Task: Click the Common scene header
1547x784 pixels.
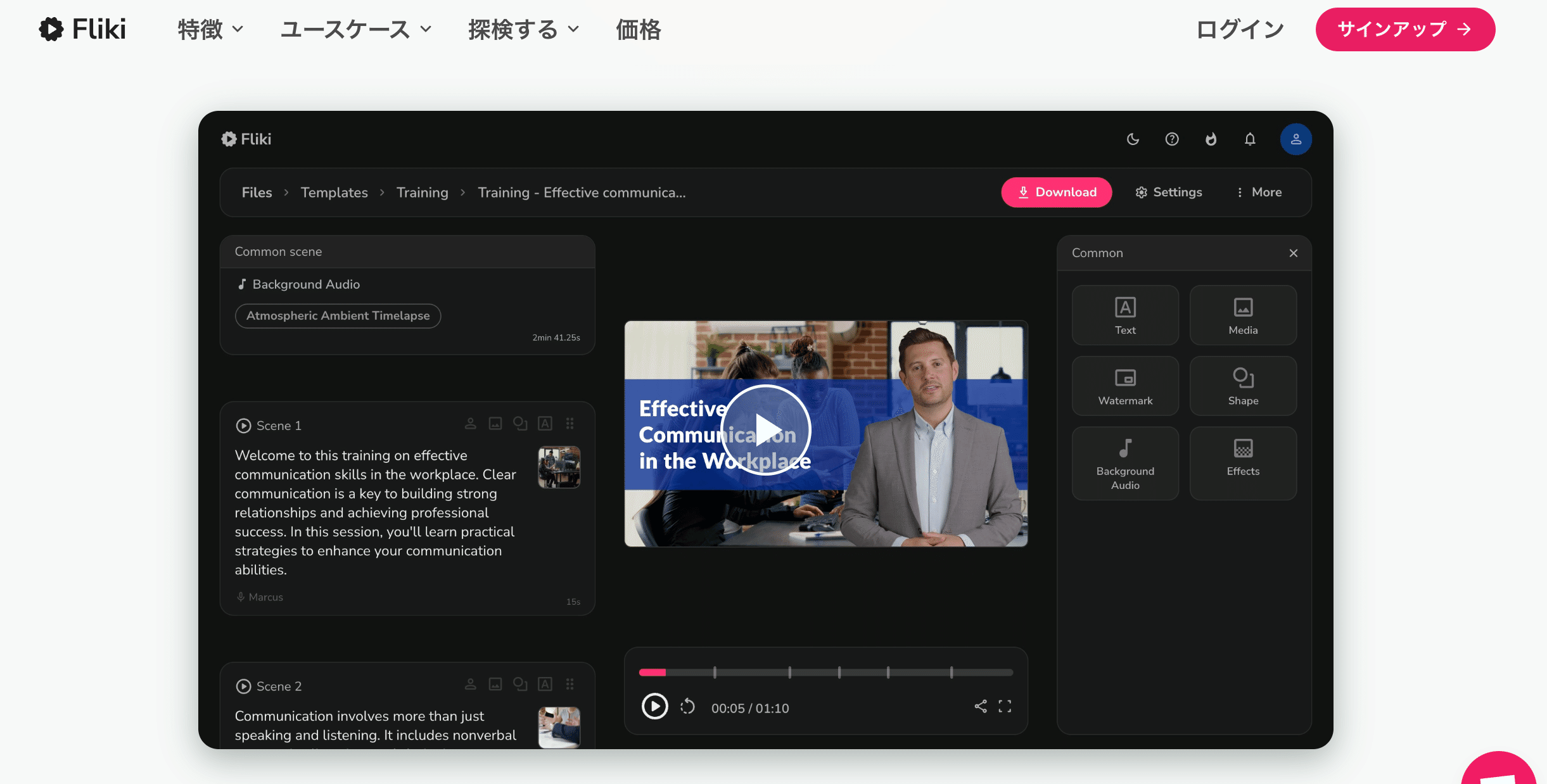Action: pyautogui.click(x=407, y=251)
